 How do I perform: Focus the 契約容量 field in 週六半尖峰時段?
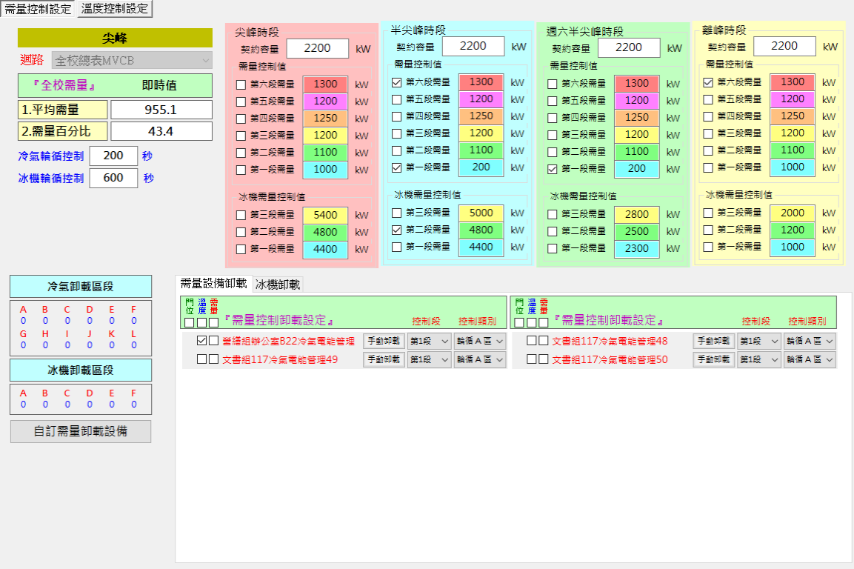click(x=629, y=47)
